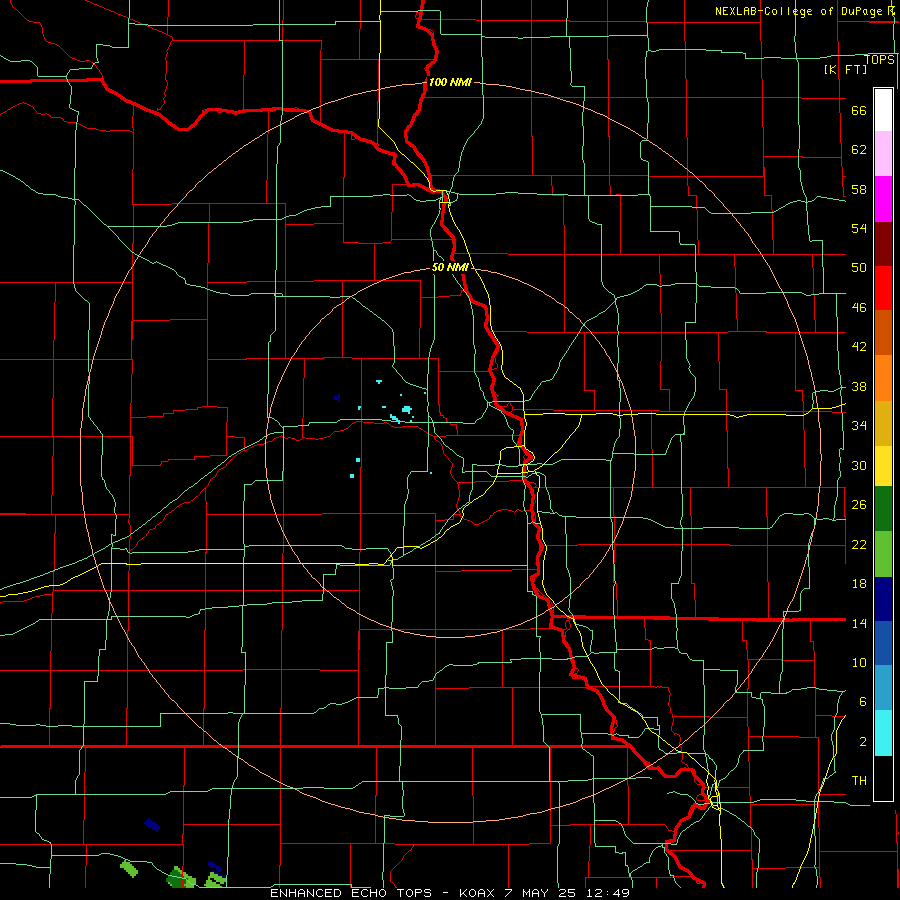Click the white 66 kft legend swatch
Screen dimensions: 900x900
[x=883, y=110]
